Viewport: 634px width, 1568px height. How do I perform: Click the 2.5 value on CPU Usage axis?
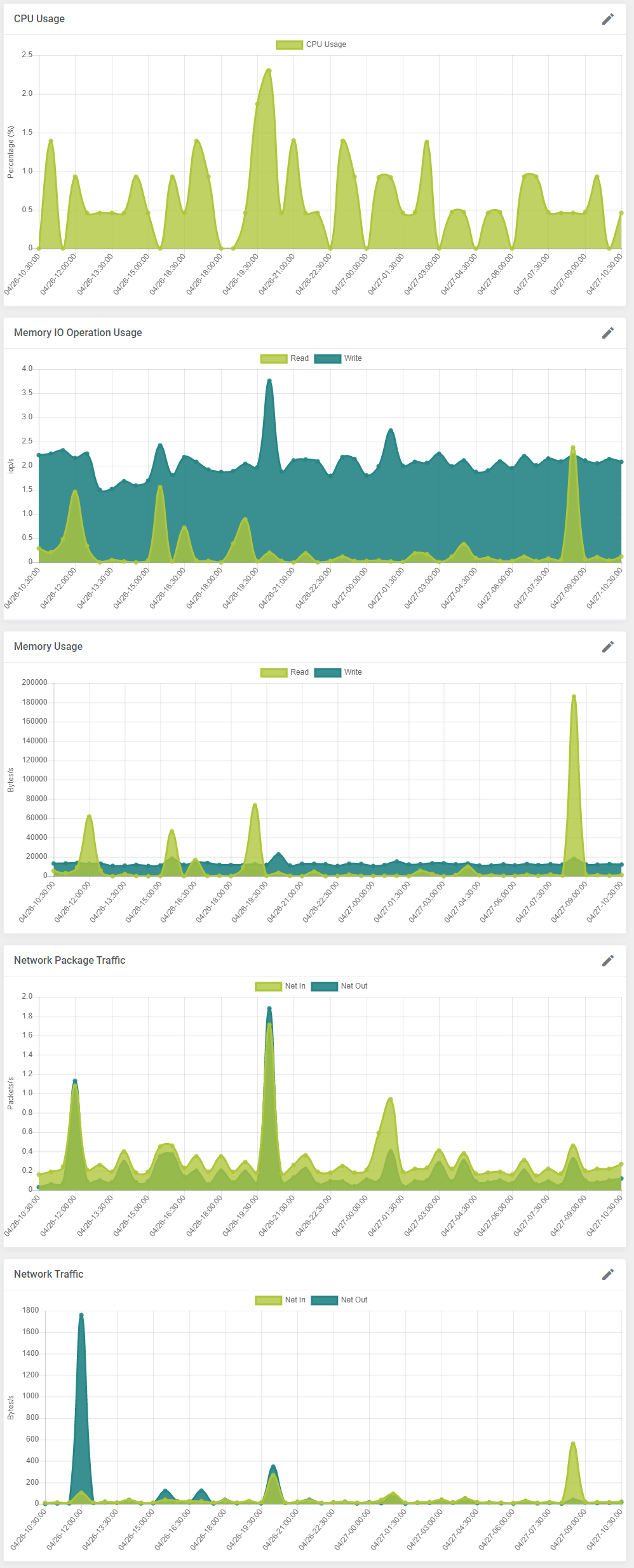[x=27, y=55]
